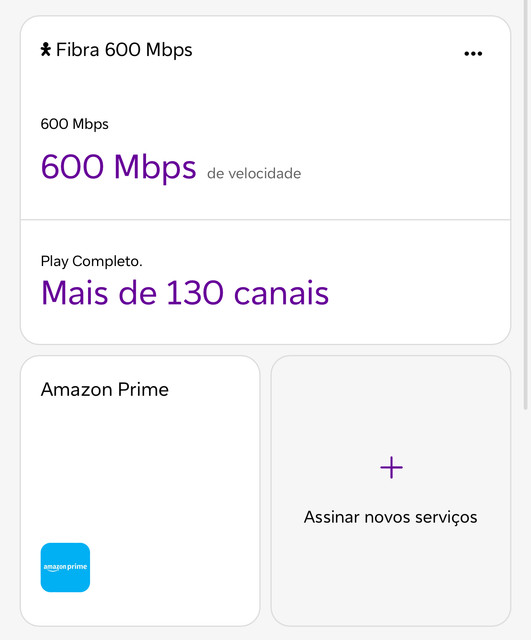Click the purple plus icon

tap(391, 467)
